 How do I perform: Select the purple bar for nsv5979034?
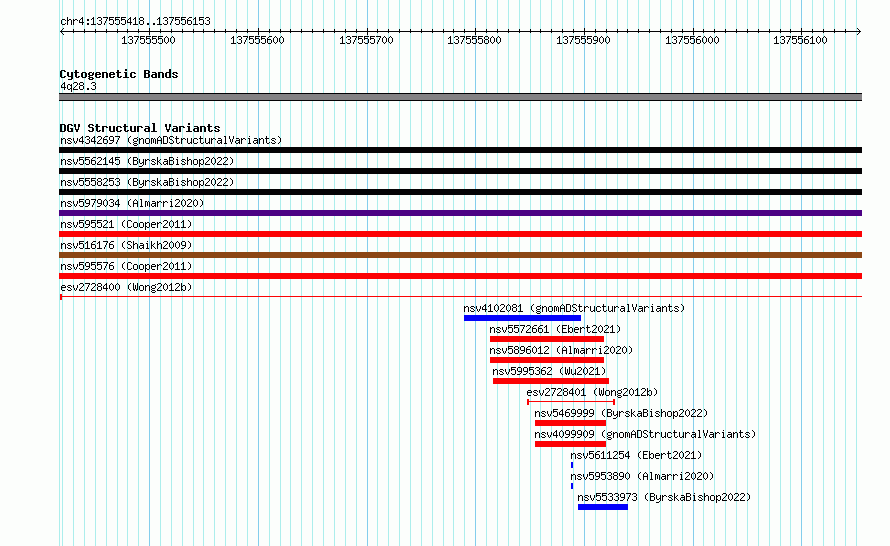[x=460, y=213]
